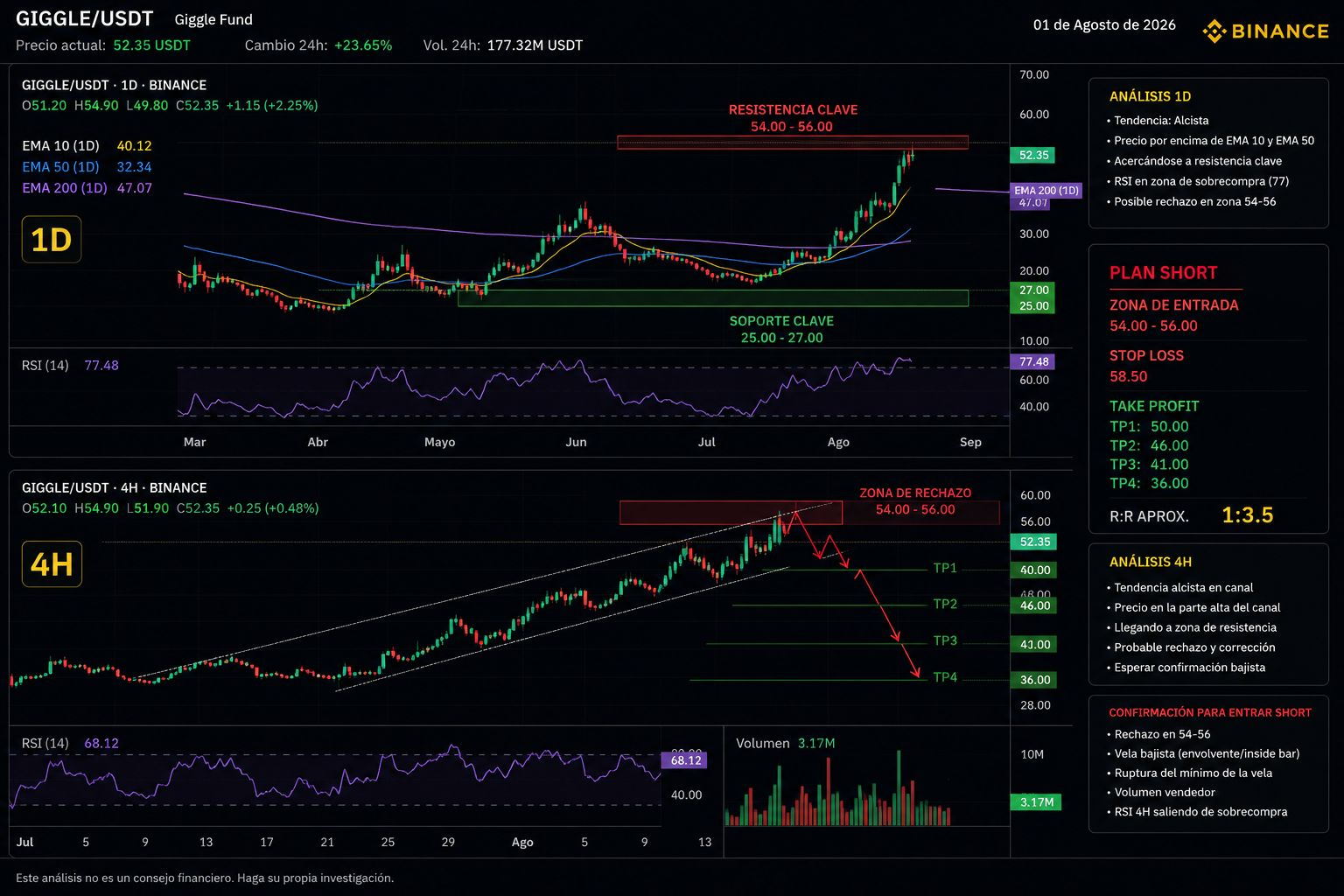
Task: Click the TP2 line label on the 4H chart
Action: [945, 604]
